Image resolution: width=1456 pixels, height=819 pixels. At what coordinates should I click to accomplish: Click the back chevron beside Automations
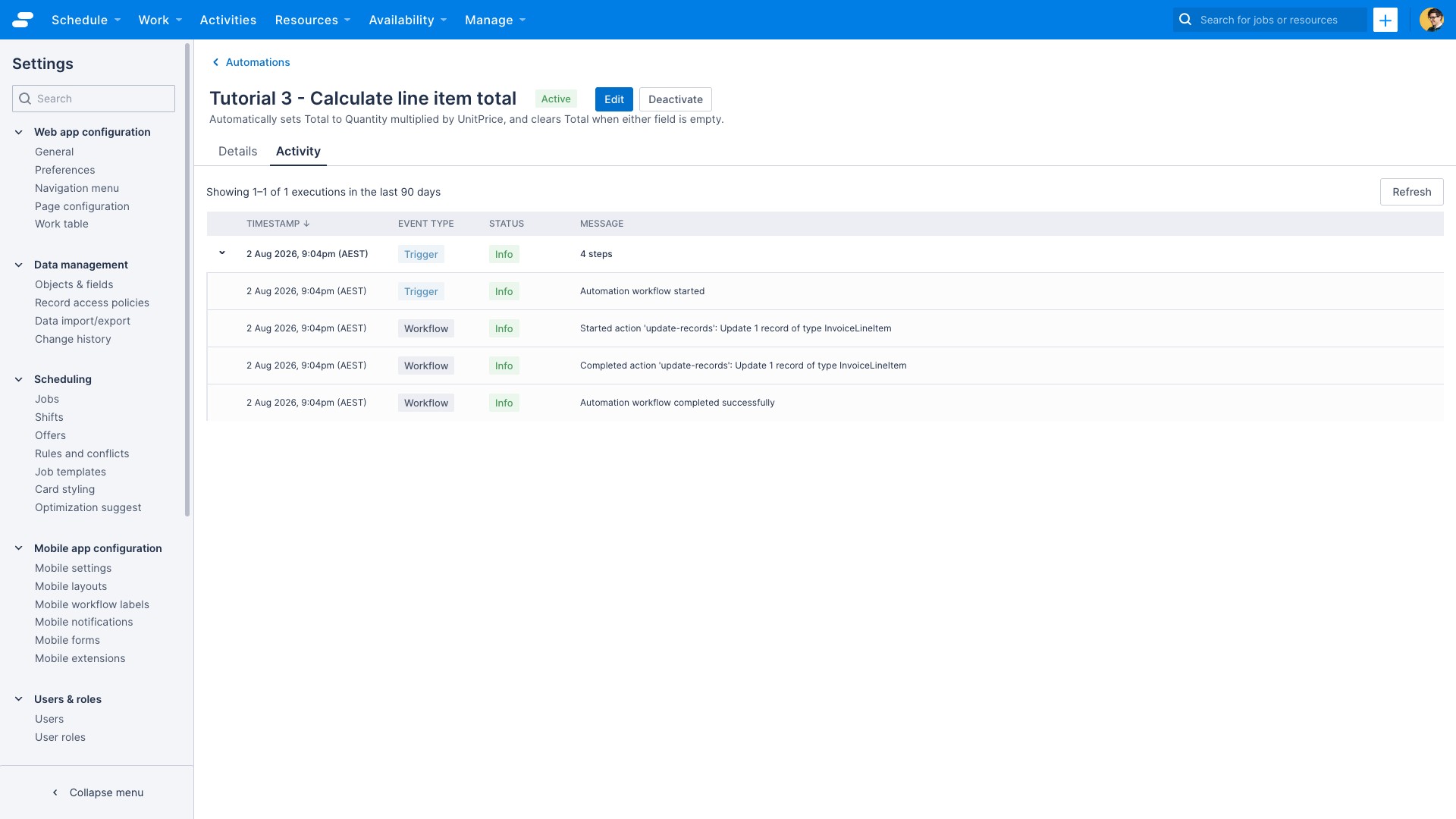point(215,62)
